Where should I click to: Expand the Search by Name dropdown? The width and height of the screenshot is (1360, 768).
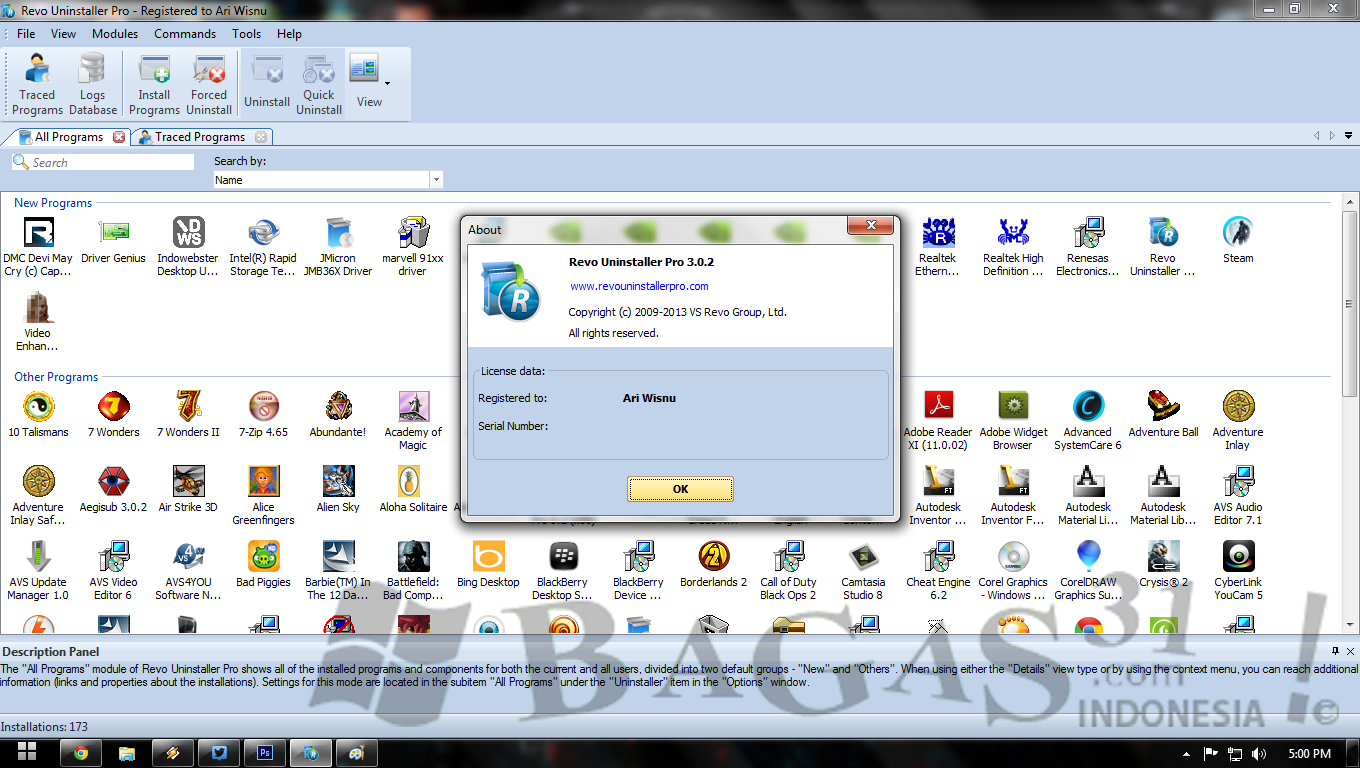(x=436, y=180)
